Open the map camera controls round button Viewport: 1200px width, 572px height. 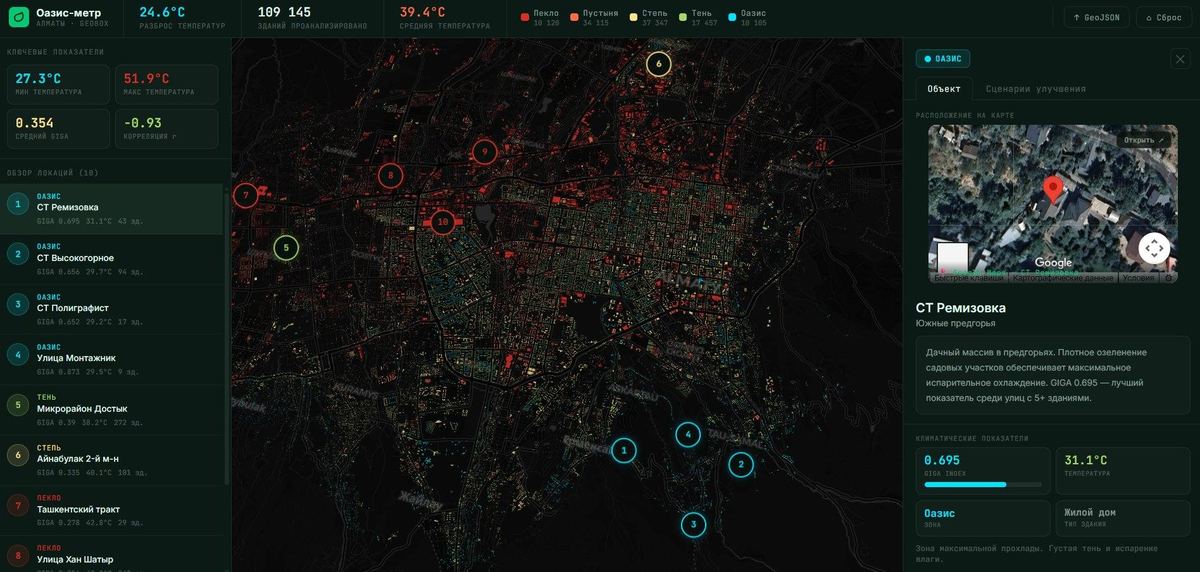click(1154, 248)
